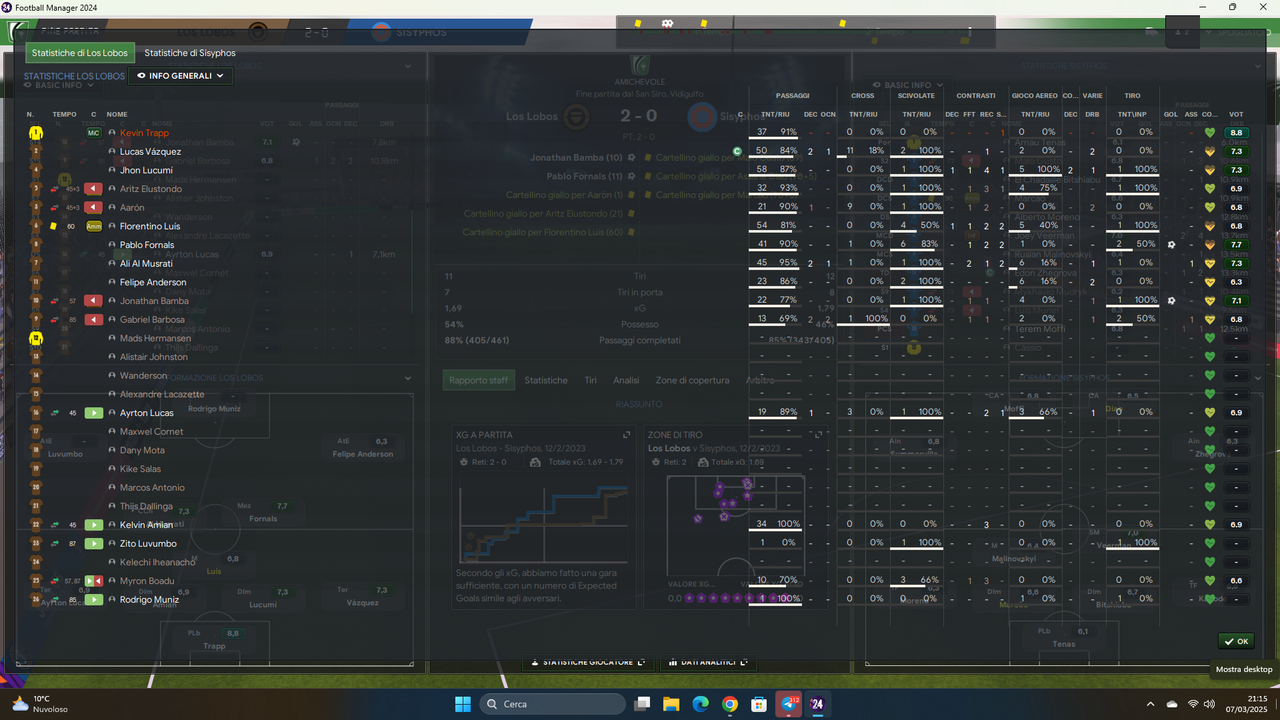Screen dimensions: 1280x720
Task: Open Microsoft Edge from the taskbar
Action: [x=700, y=704]
